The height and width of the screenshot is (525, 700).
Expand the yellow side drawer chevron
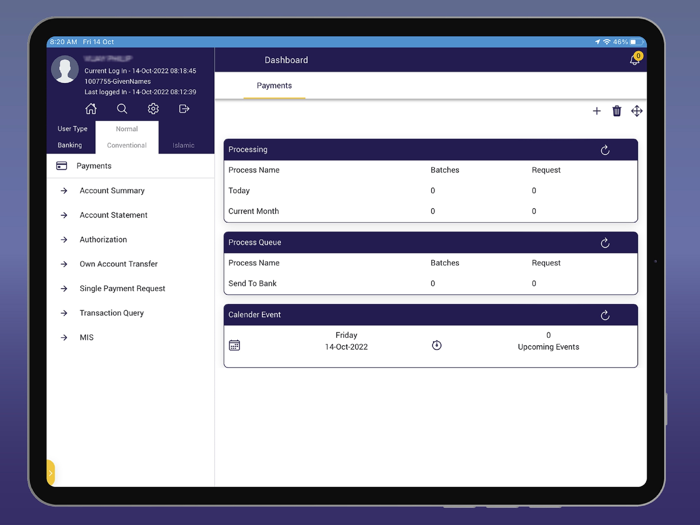50,473
